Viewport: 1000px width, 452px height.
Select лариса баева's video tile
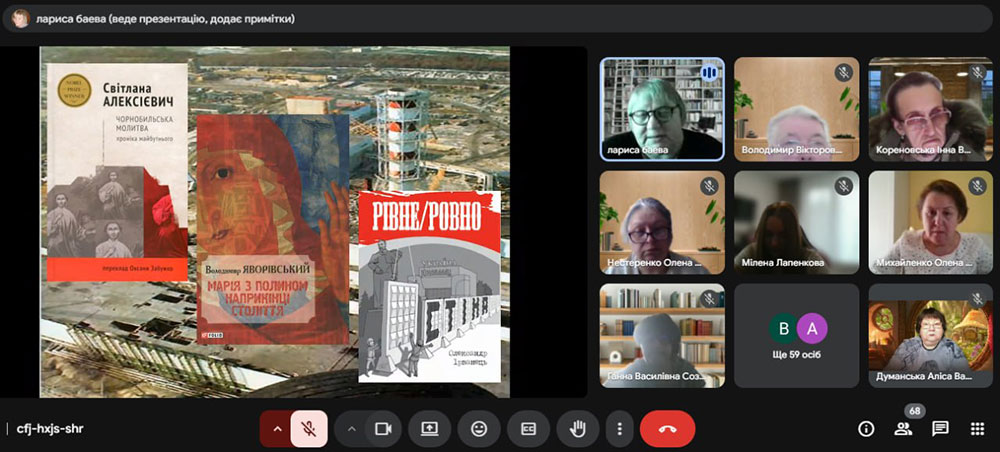coord(662,109)
